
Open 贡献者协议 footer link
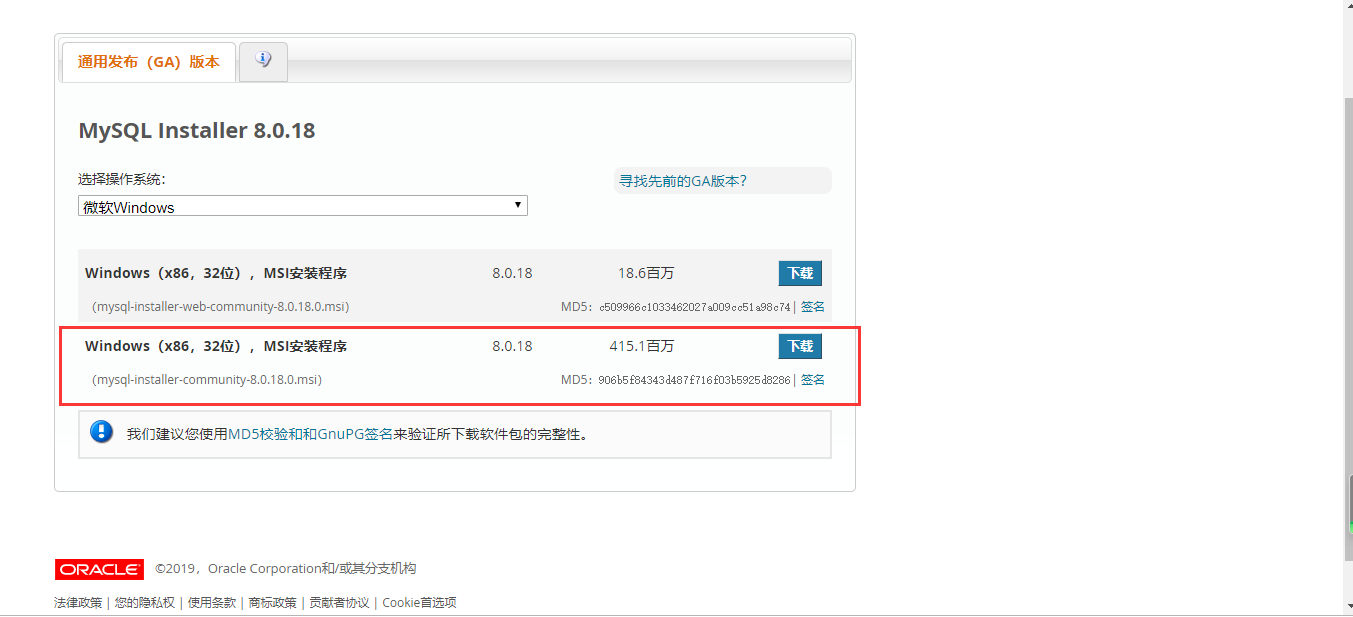coord(339,603)
